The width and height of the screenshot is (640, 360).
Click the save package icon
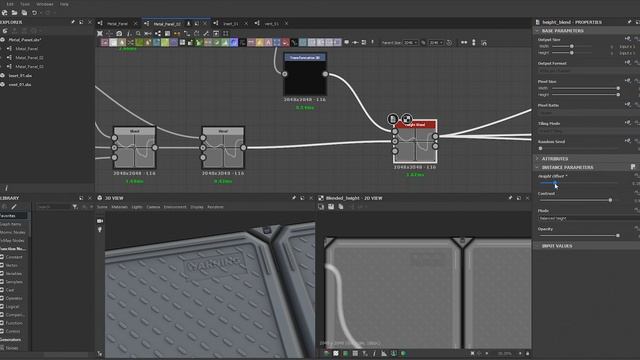pos(24,13)
